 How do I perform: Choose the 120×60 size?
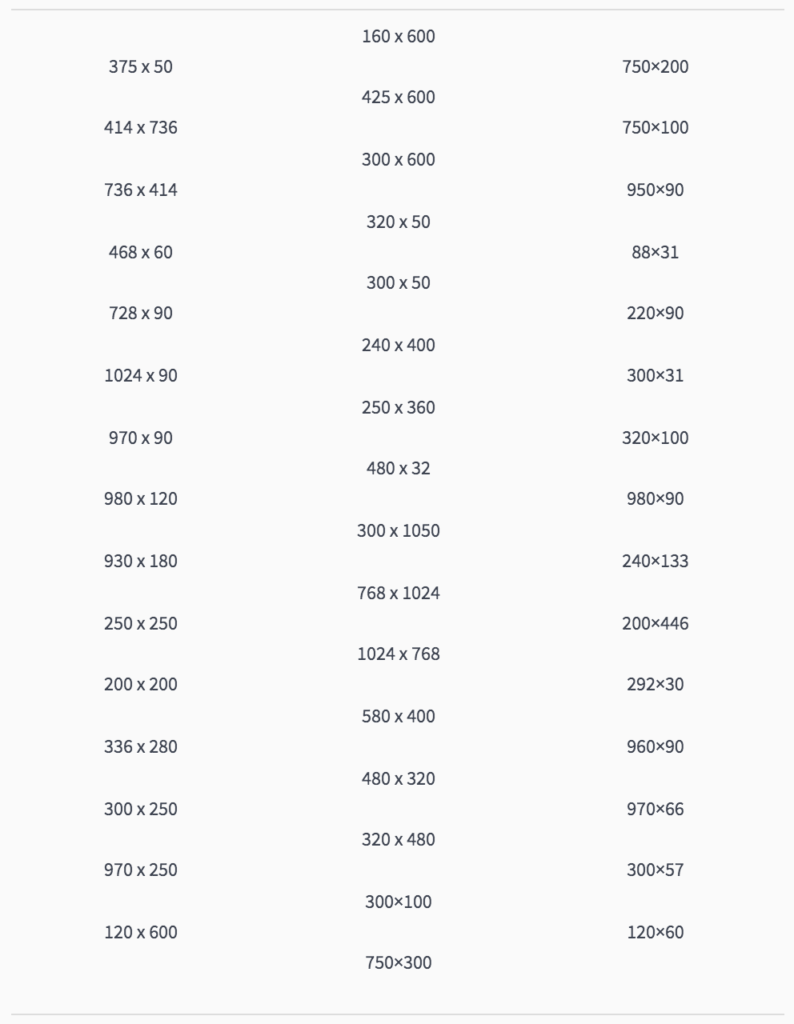coord(655,932)
